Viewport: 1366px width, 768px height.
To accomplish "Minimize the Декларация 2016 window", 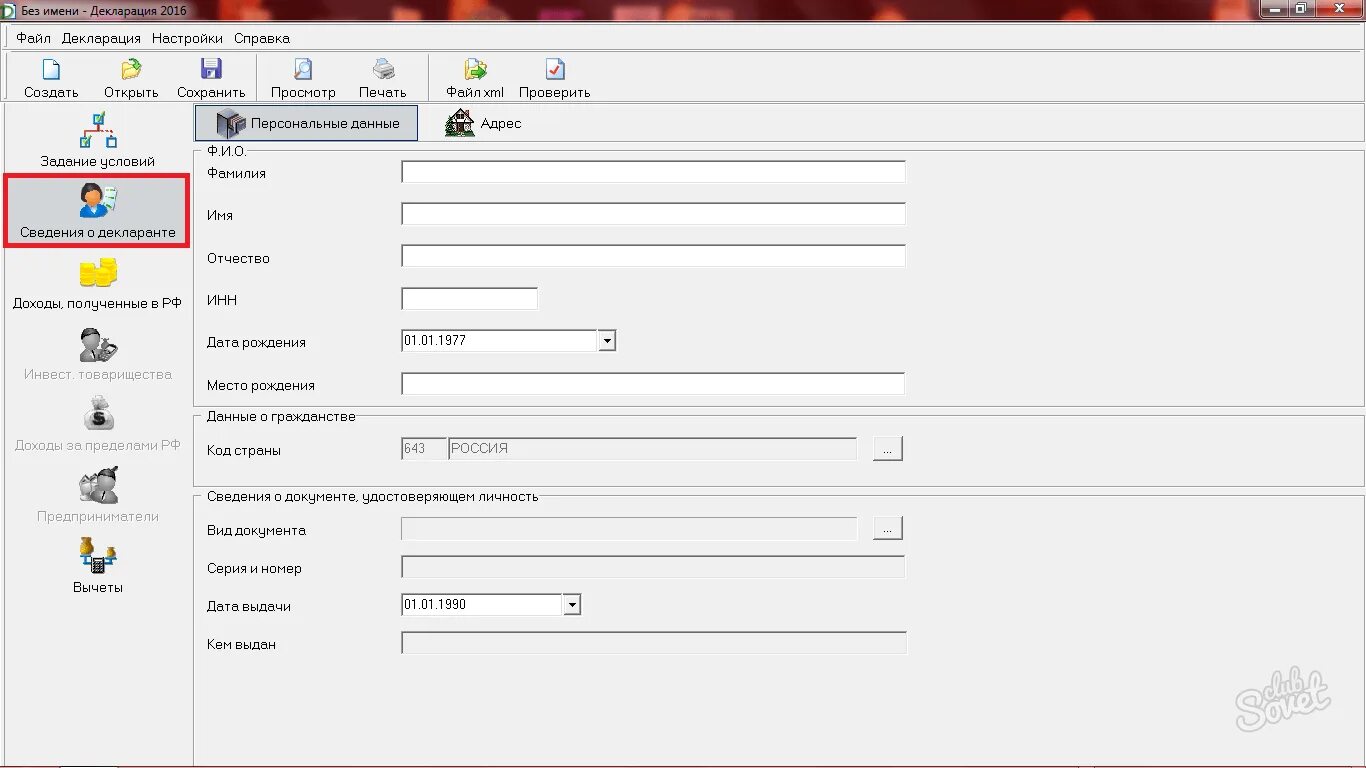I will (x=1273, y=8).
